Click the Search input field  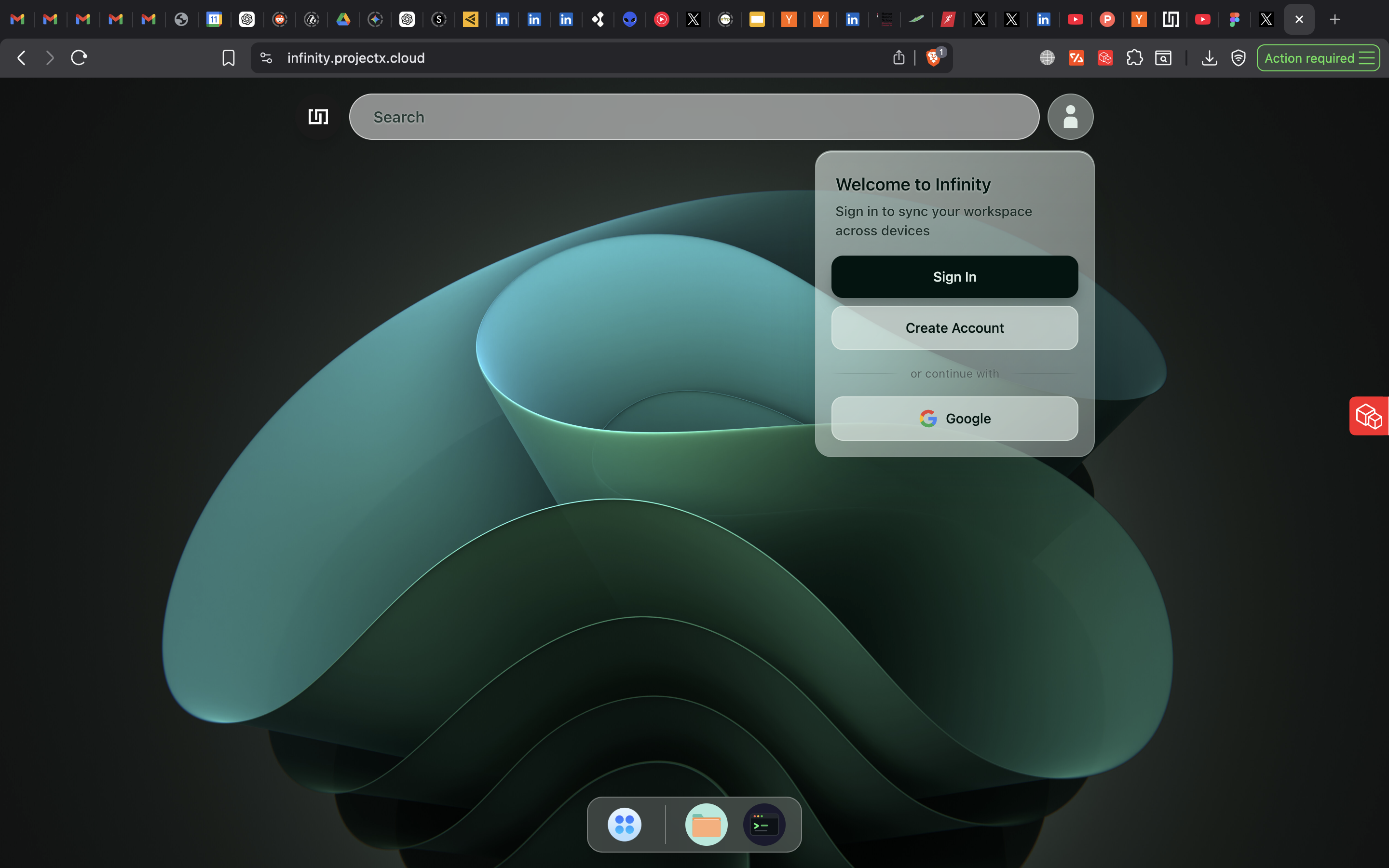pyautogui.click(x=694, y=117)
